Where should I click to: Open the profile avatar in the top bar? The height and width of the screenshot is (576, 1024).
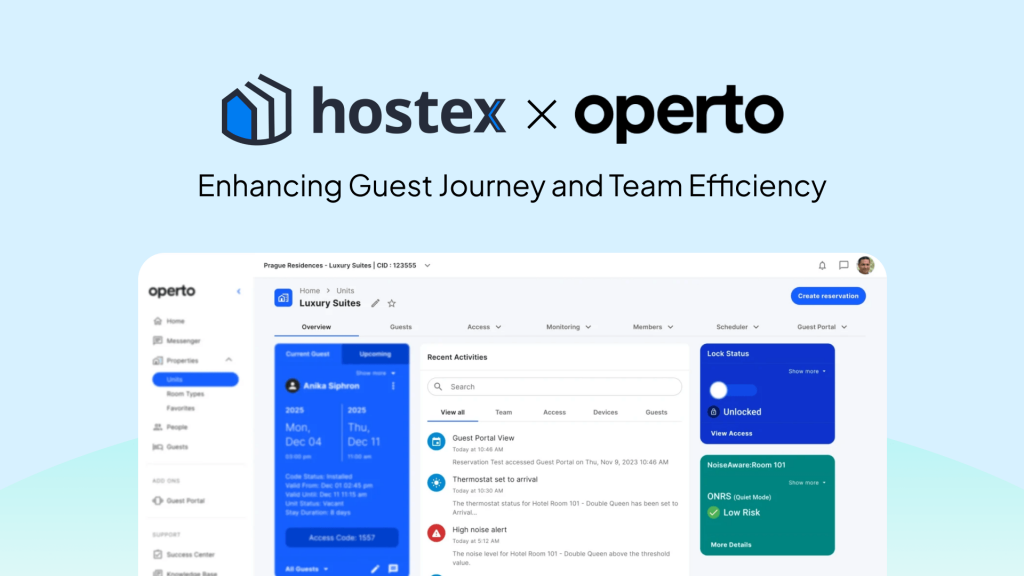tap(864, 266)
